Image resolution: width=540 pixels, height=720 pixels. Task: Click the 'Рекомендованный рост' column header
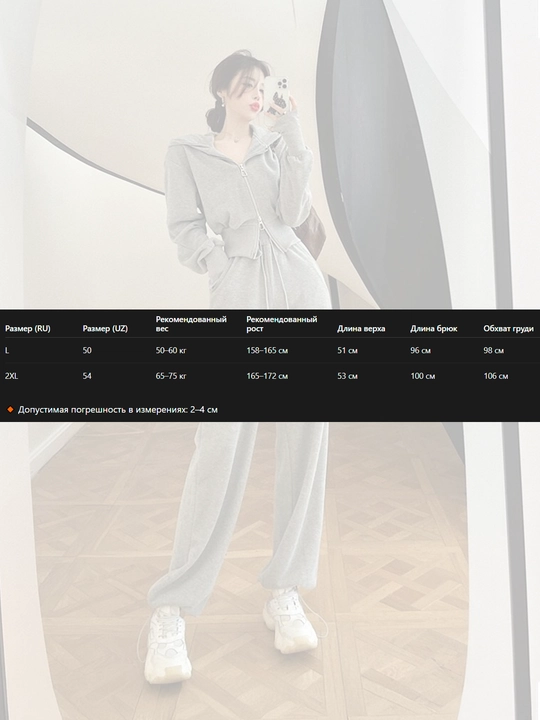[x=281, y=324]
